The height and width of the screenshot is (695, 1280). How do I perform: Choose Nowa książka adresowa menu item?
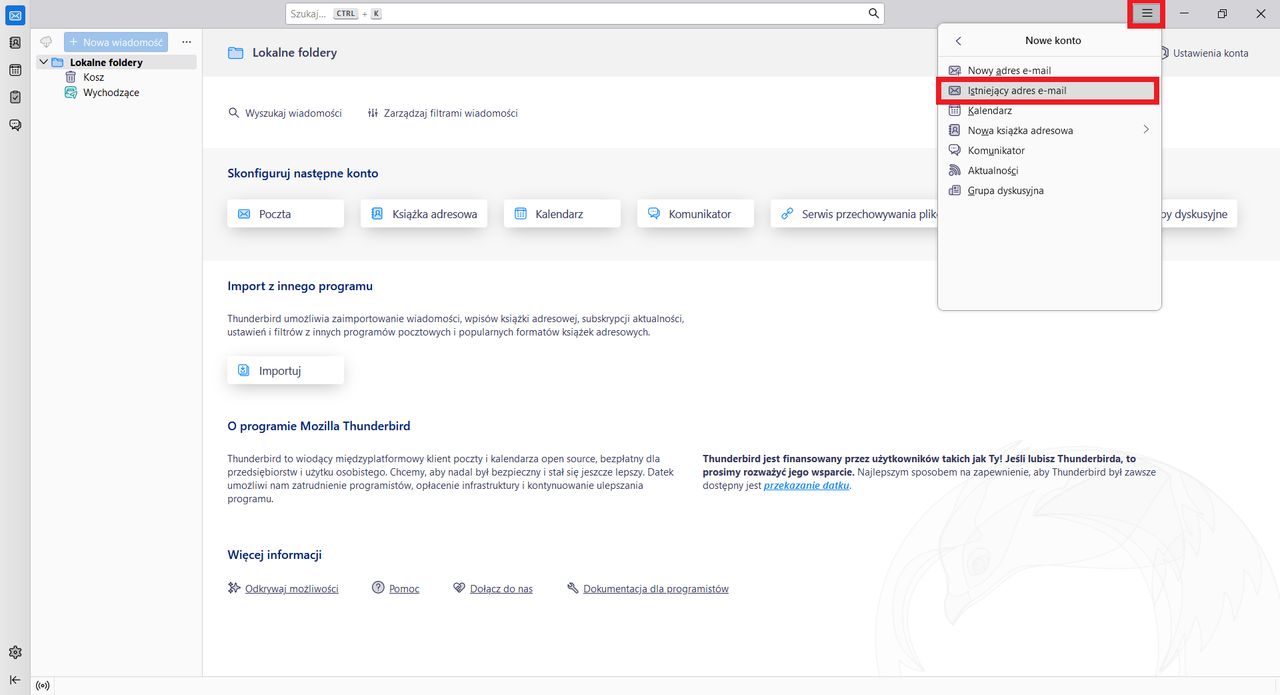(x=1049, y=131)
